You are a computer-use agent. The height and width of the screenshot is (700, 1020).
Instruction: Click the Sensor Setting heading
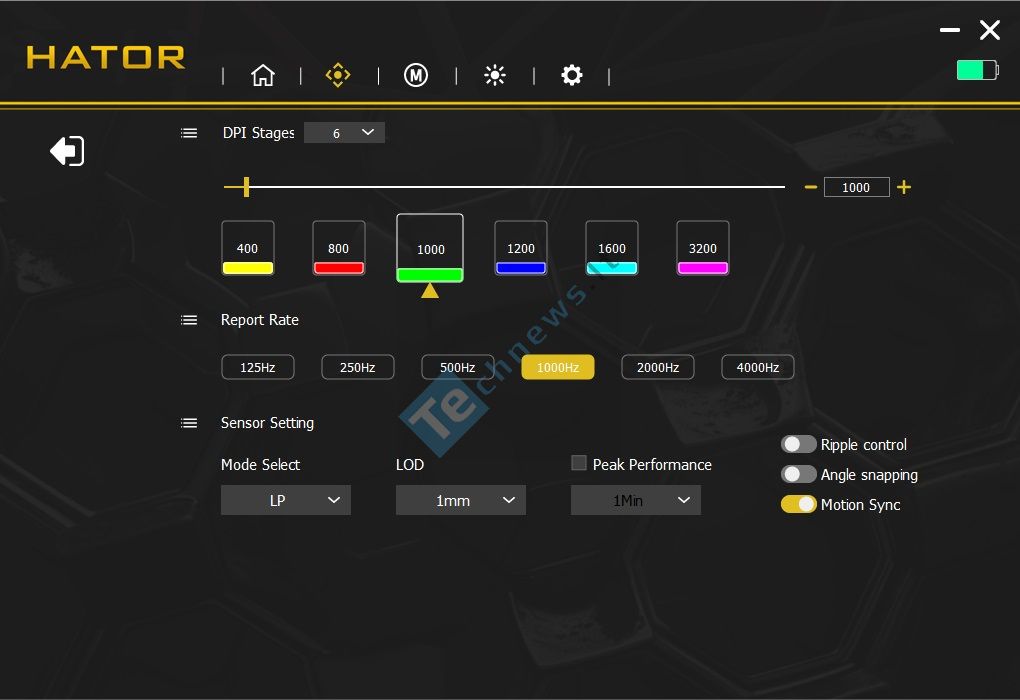(x=267, y=423)
